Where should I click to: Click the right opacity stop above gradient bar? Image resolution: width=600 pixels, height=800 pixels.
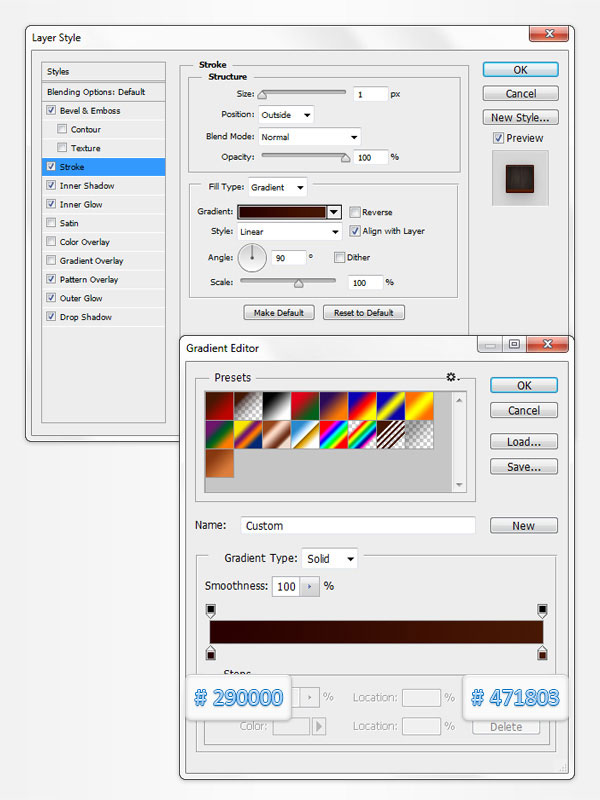tap(542, 611)
